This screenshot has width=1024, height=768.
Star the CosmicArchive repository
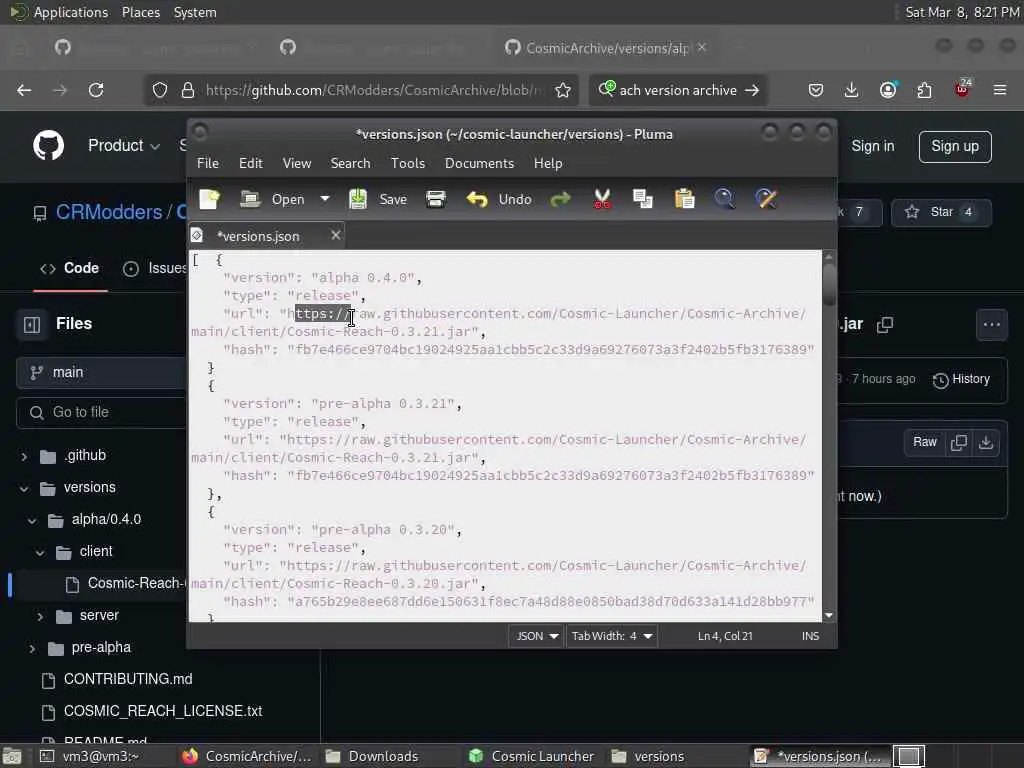[x=941, y=212]
